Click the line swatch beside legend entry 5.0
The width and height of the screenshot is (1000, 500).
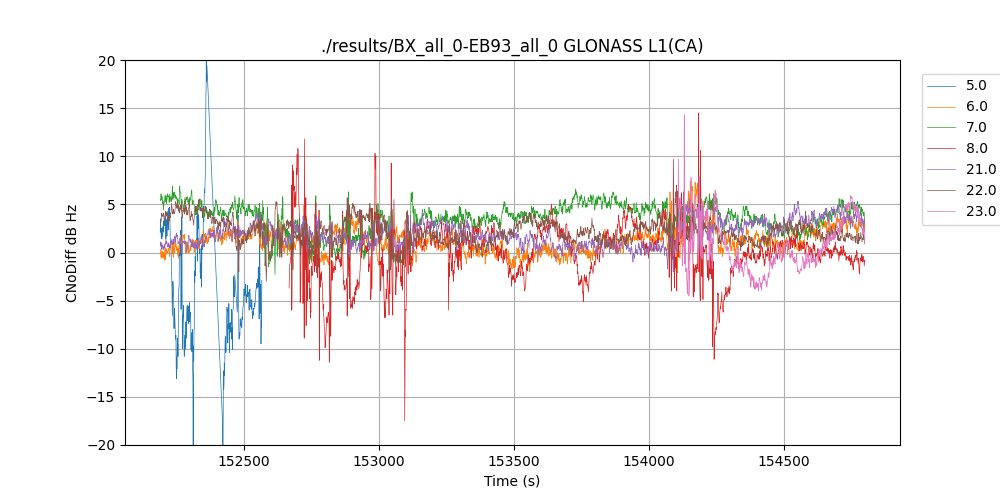click(943, 86)
